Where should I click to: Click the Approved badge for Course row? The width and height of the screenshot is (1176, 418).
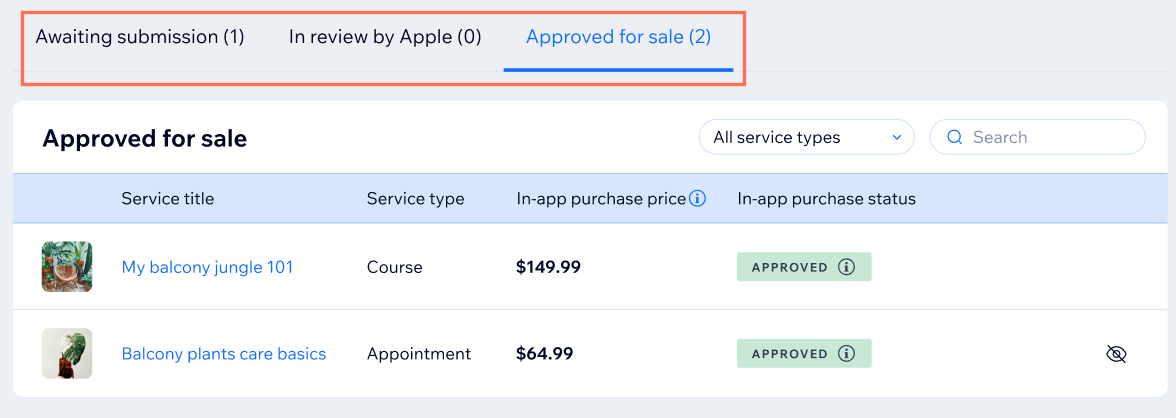tap(804, 267)
